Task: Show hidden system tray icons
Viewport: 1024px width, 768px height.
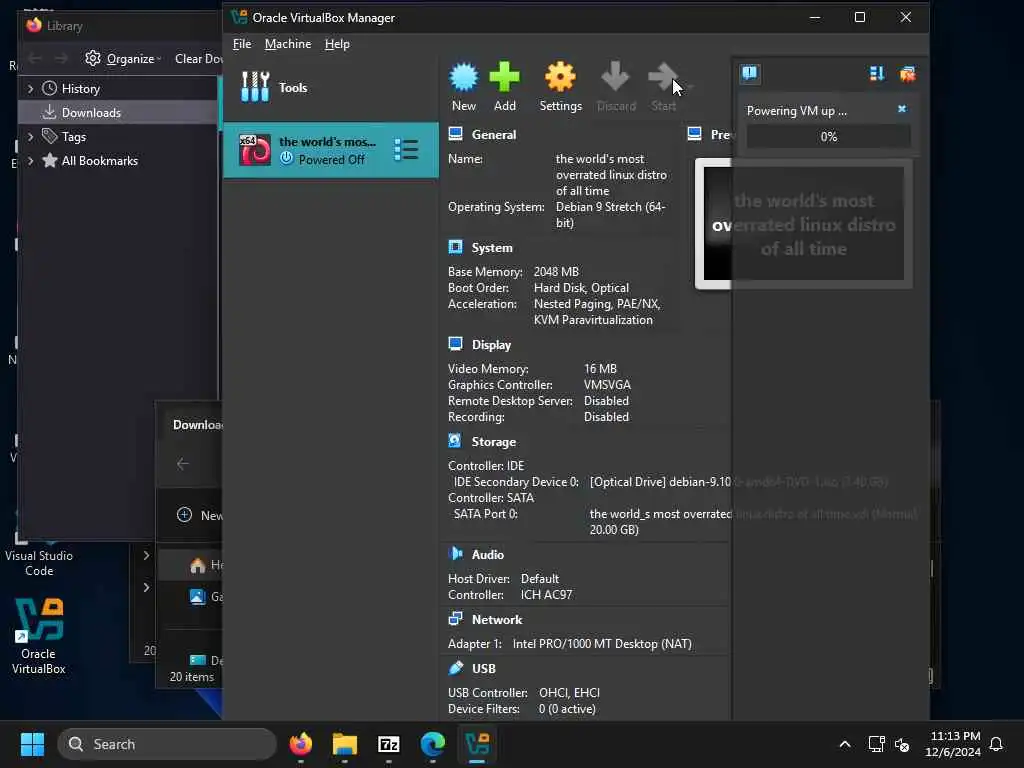Action: coord(844,744)
